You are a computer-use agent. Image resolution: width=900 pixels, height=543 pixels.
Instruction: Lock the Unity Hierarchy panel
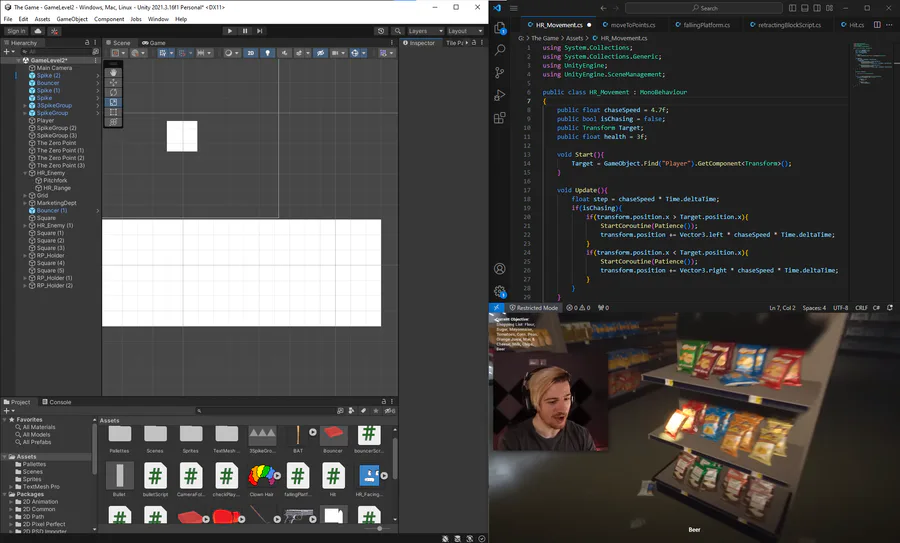[87, 42]
